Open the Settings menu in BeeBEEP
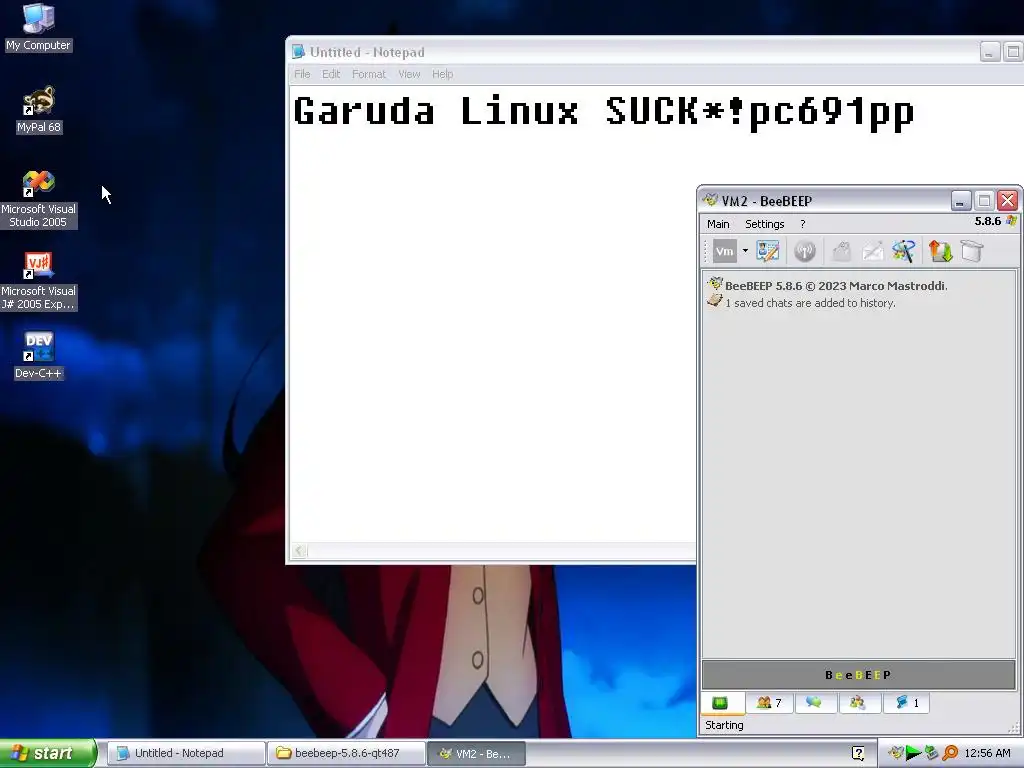The image size is (1024, 768). pyautogui.click(x=765, y=224)
